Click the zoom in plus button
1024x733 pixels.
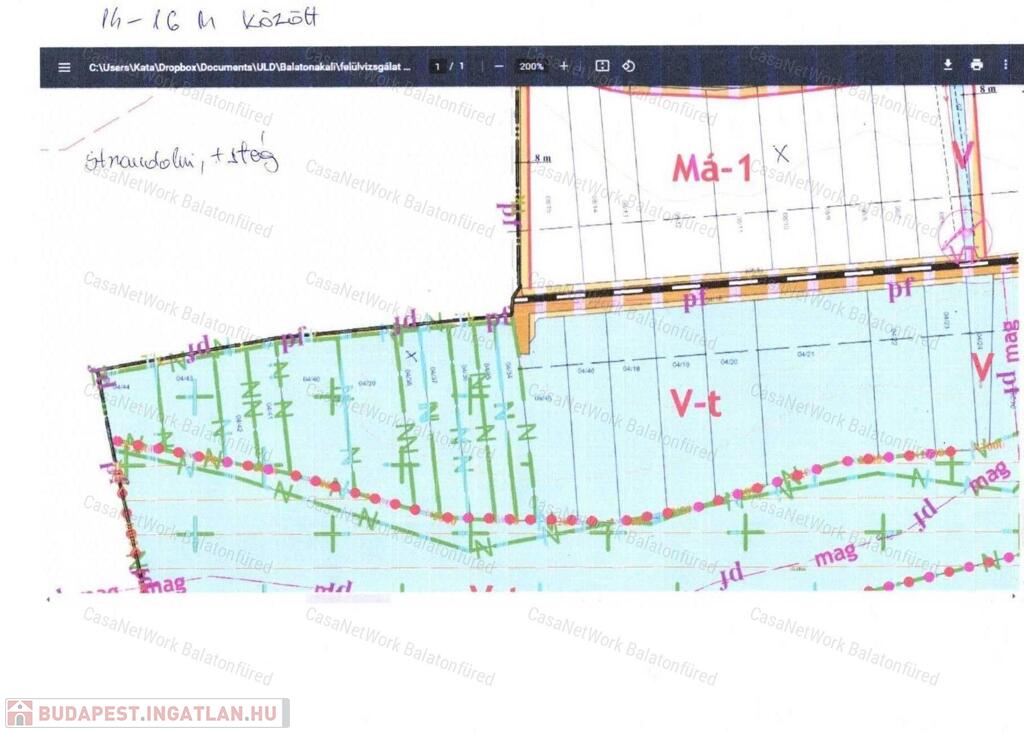564,66
